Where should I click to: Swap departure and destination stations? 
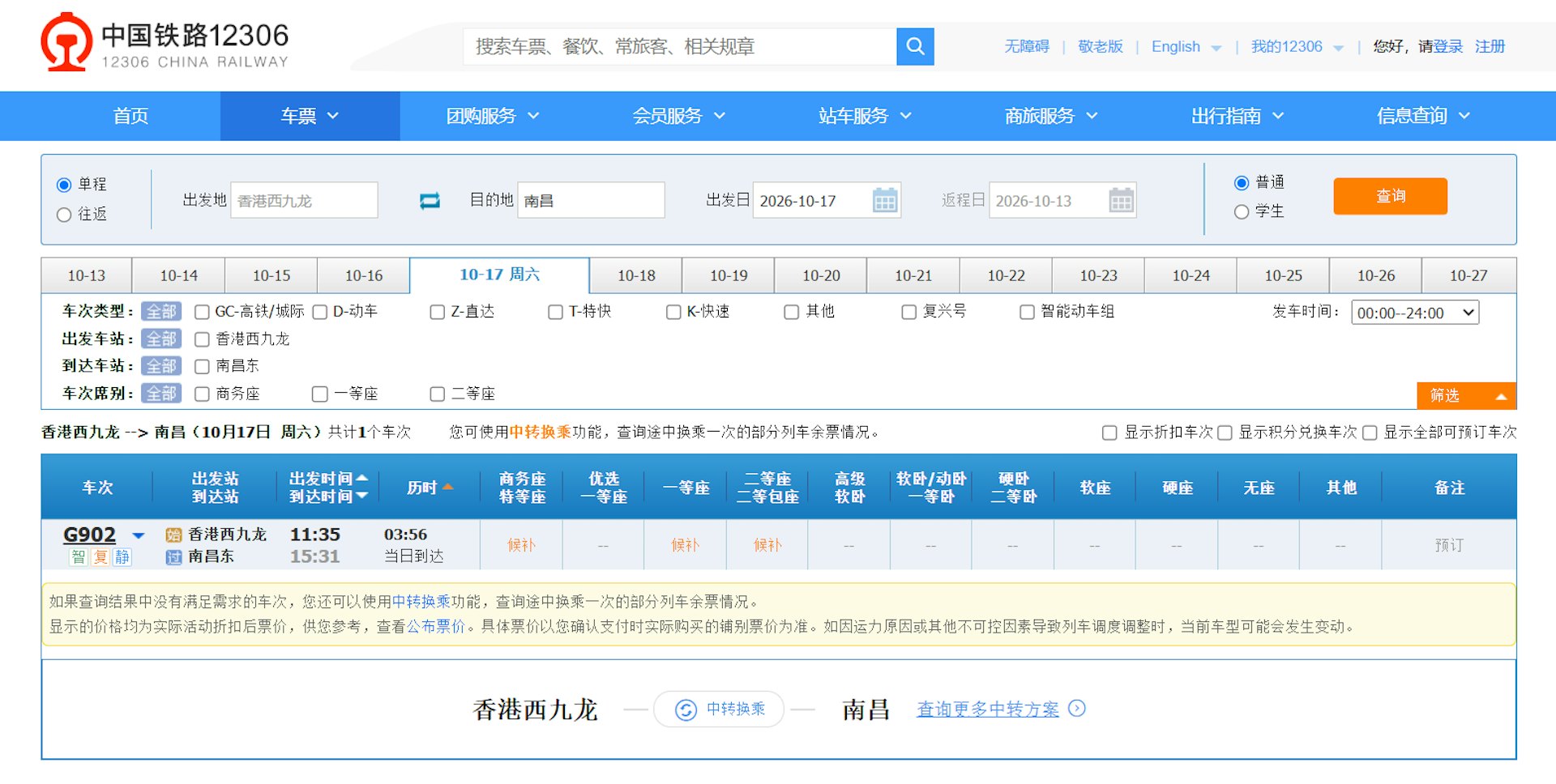430,200
